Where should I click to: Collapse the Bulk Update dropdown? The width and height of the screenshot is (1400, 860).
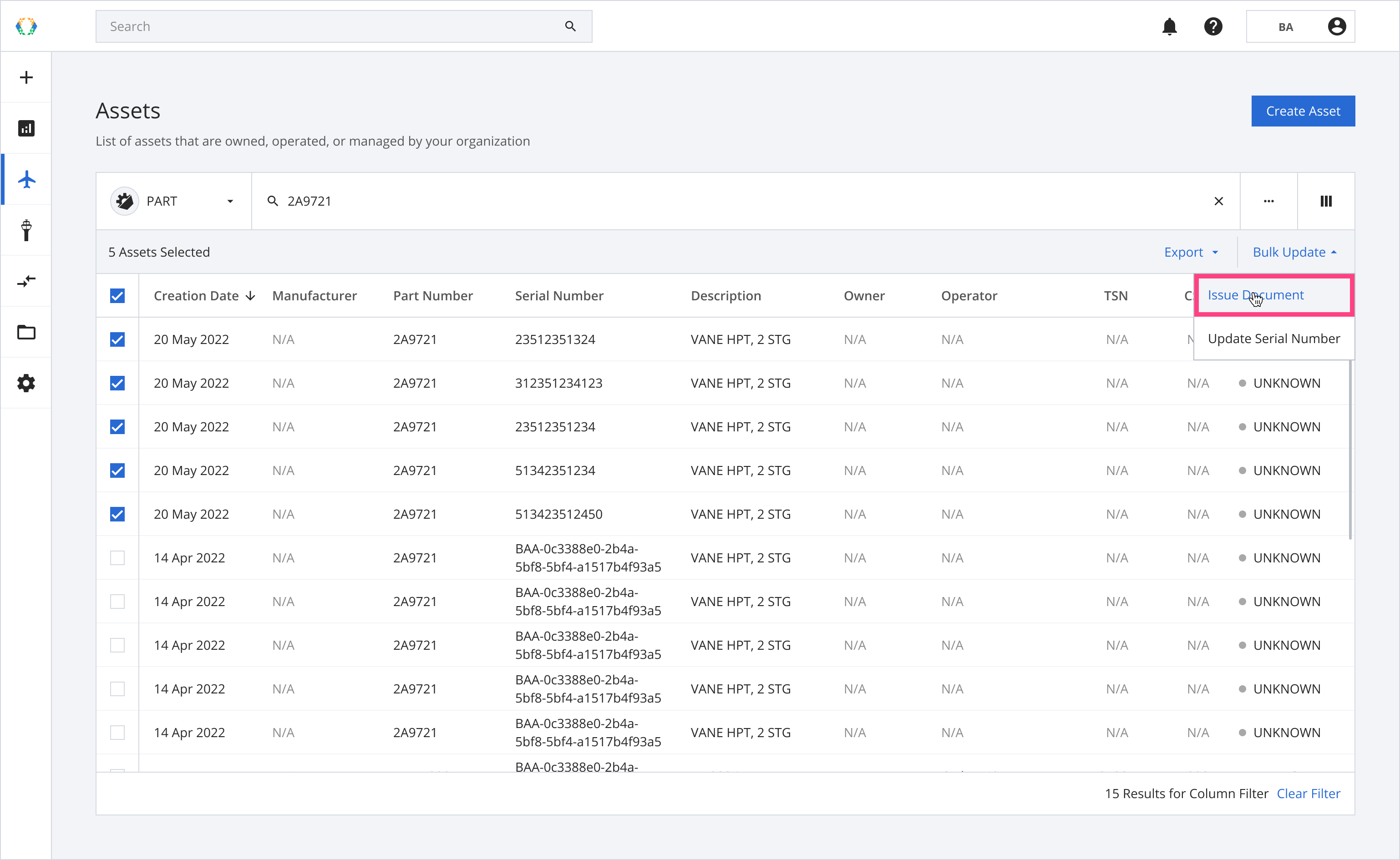(1295, 252)
